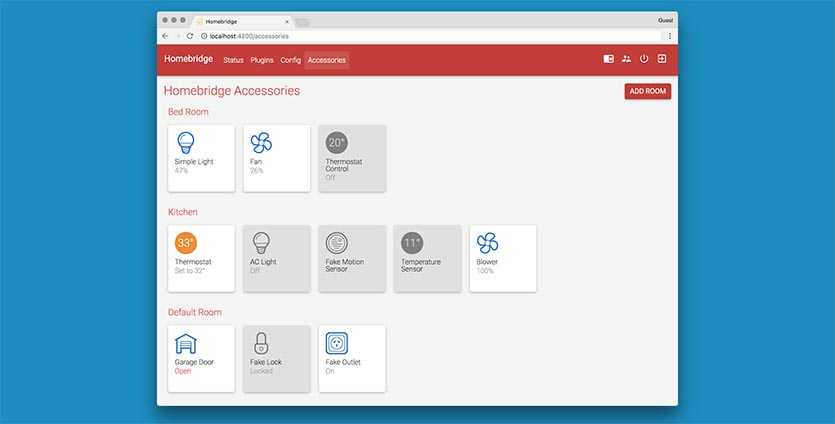Image resolution: width=835 pixels, height=424 pixels.
Task: Select the Fake Motion Sensor tile
Action: 351,258
